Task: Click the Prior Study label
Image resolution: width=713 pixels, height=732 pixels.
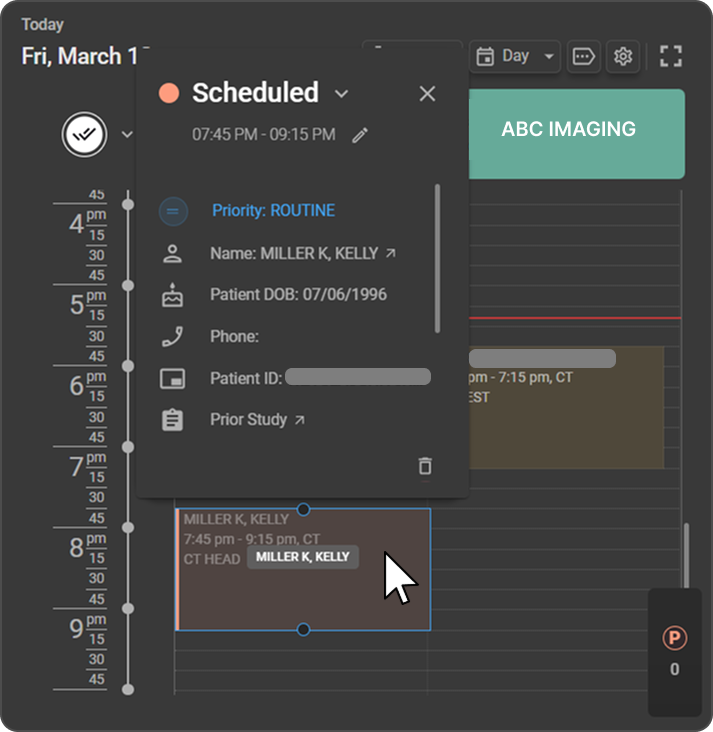Action: pos(248,420)
